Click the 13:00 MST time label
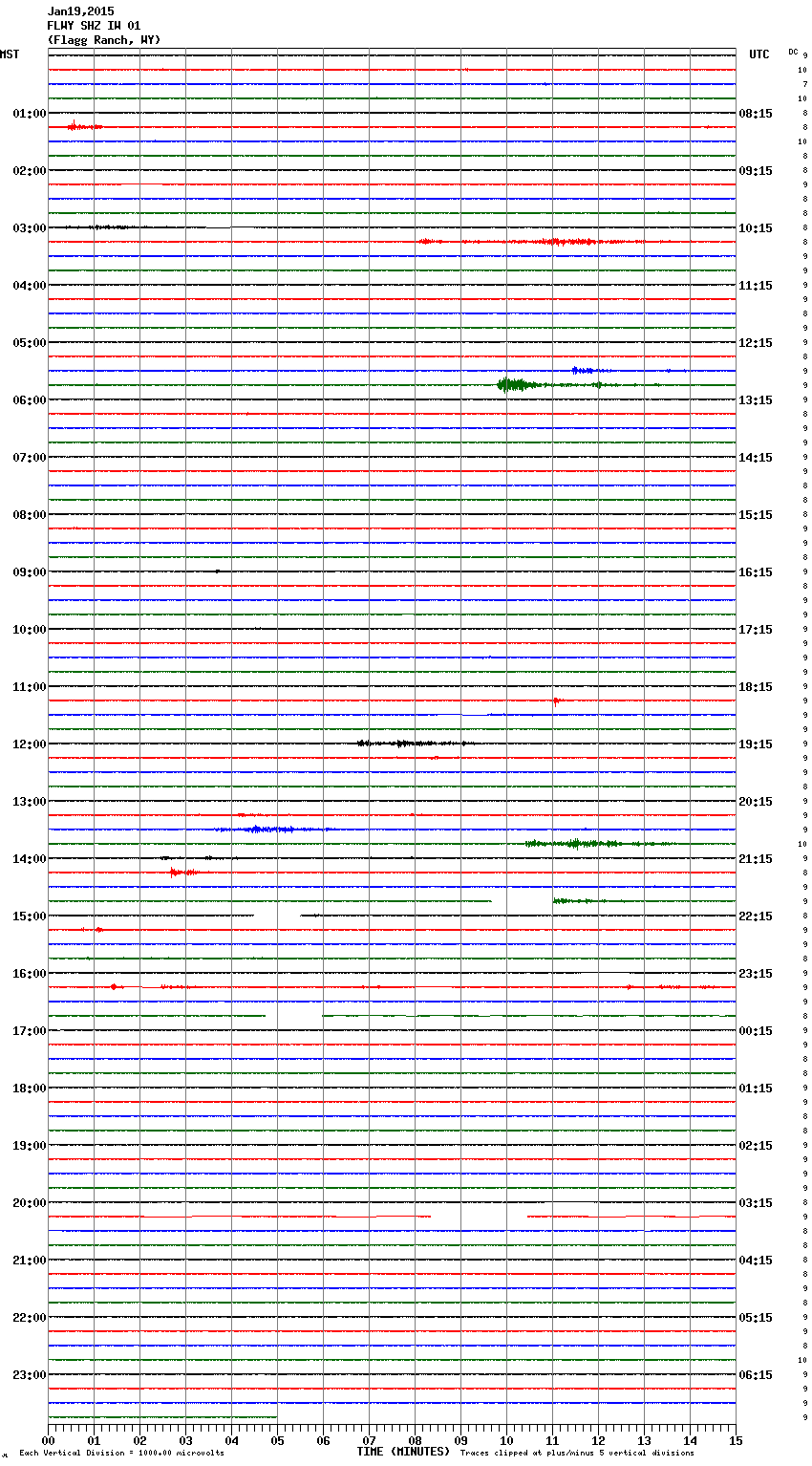The image size is (812, 1466). (29, 802)
